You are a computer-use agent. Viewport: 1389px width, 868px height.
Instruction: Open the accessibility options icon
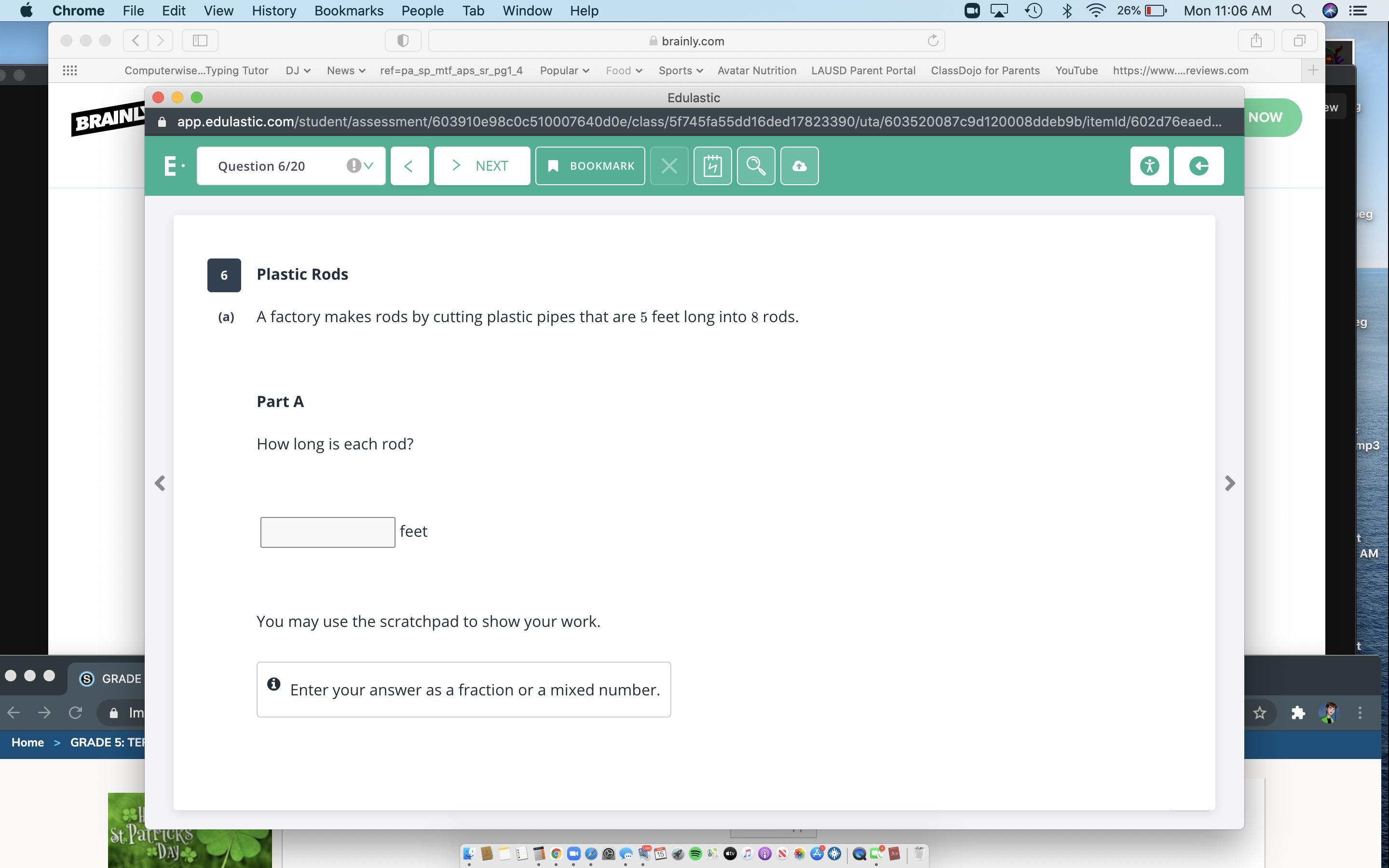pos(1149,166)
